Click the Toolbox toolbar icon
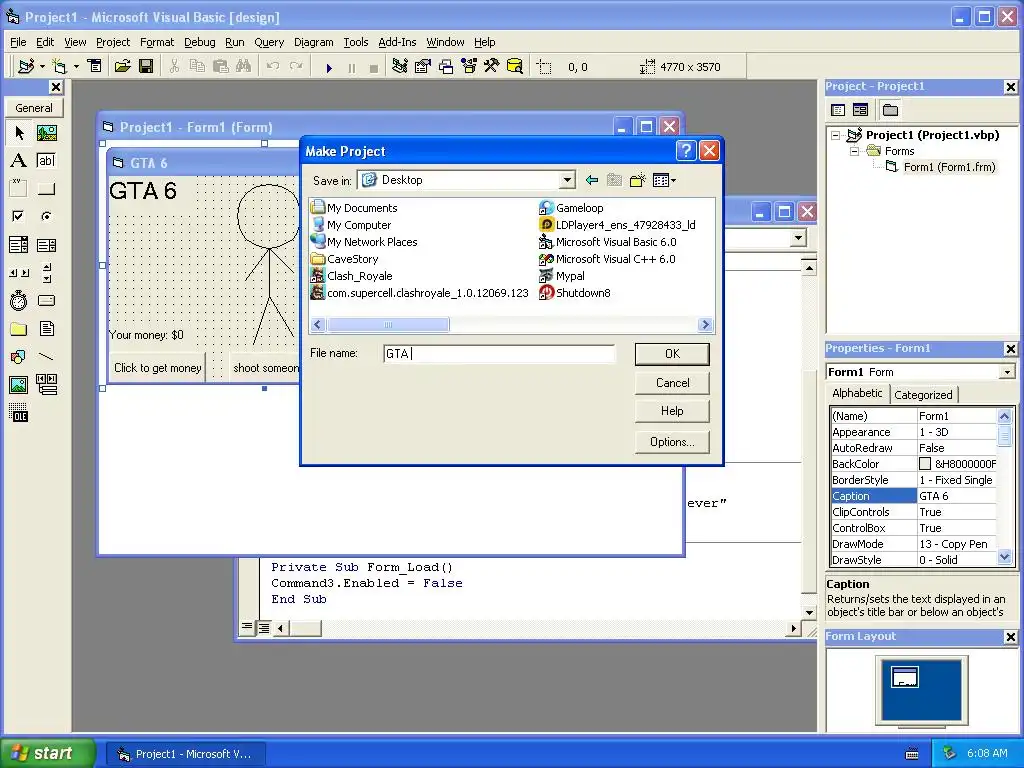The width and height of the screenshot is (1024, 768). [491, 66]
